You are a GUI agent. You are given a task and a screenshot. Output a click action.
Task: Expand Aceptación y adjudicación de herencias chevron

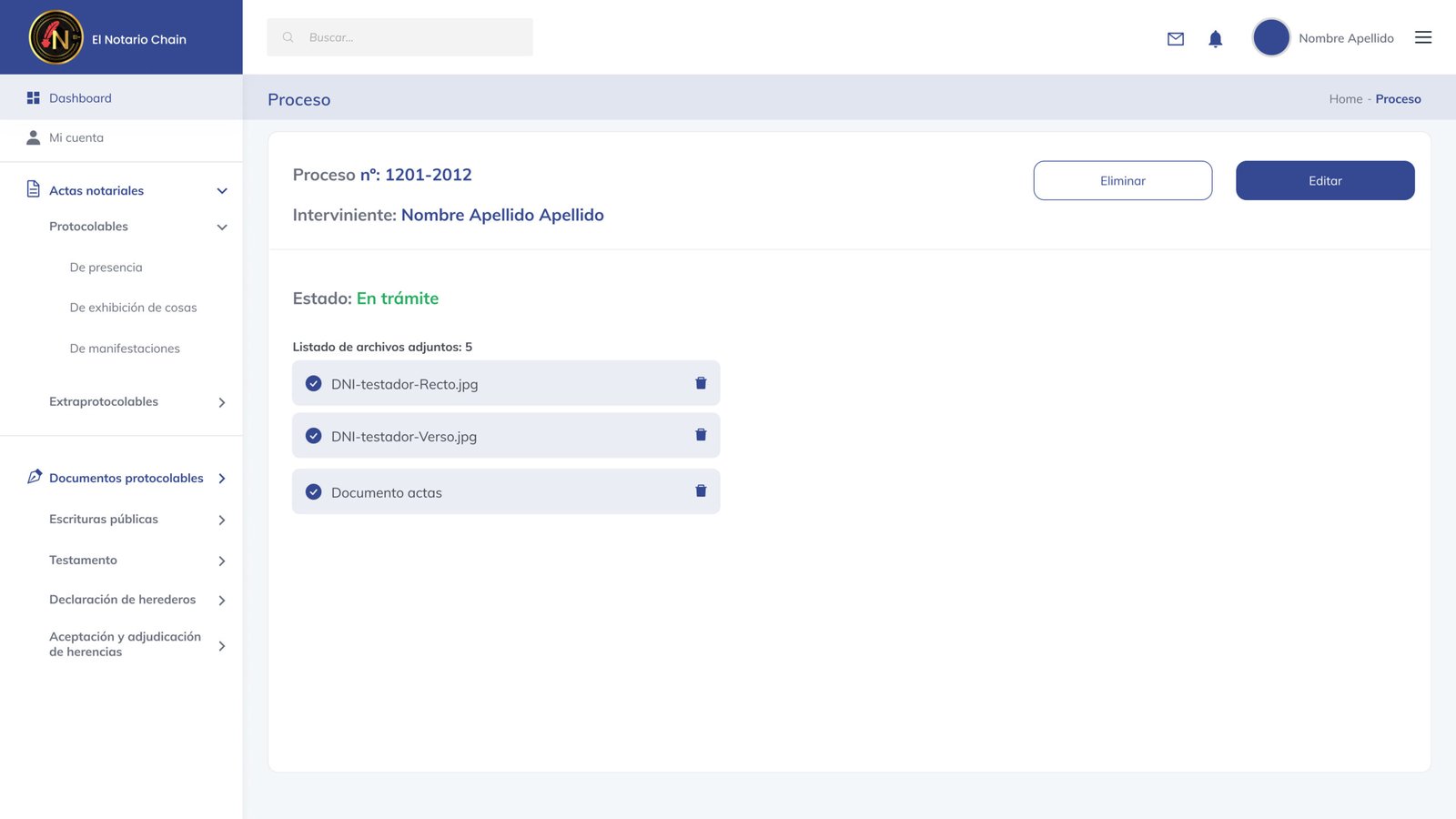222,646
